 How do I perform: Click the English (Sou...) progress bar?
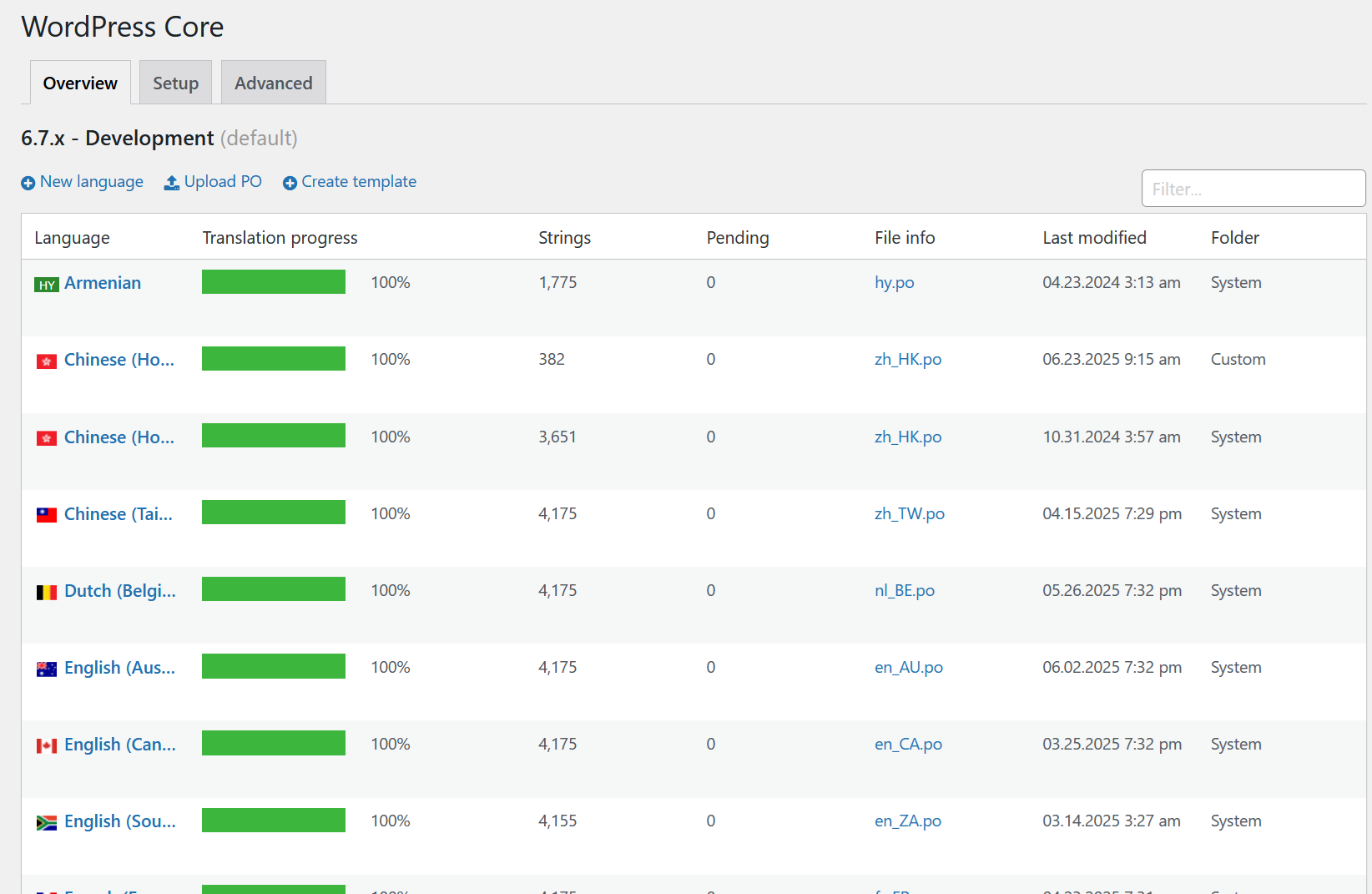[x=274, y=821]
